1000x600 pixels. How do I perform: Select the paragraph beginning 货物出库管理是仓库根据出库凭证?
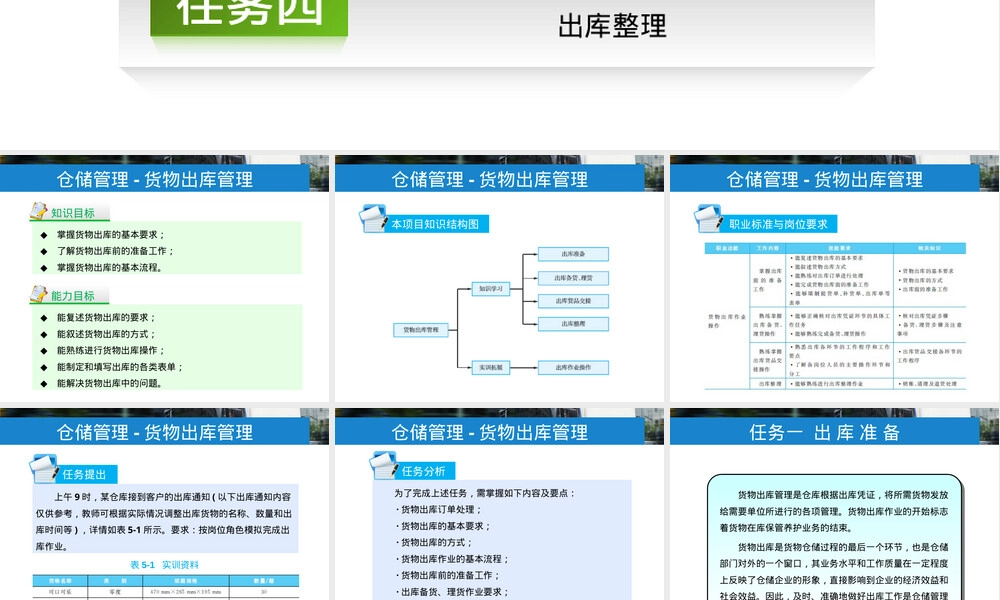click(x=834, y=511)
